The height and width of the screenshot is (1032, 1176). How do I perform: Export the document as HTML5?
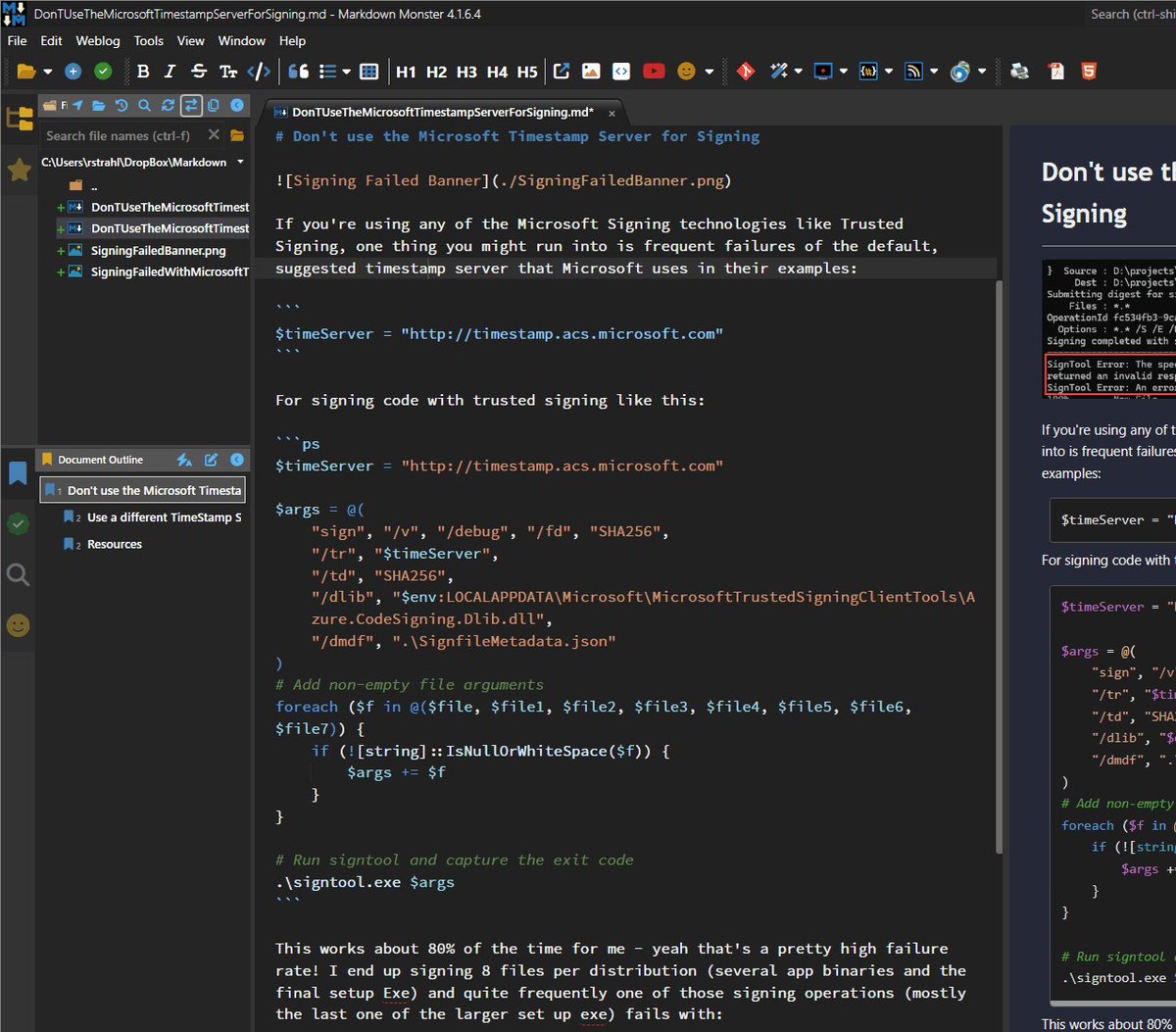1088,71
